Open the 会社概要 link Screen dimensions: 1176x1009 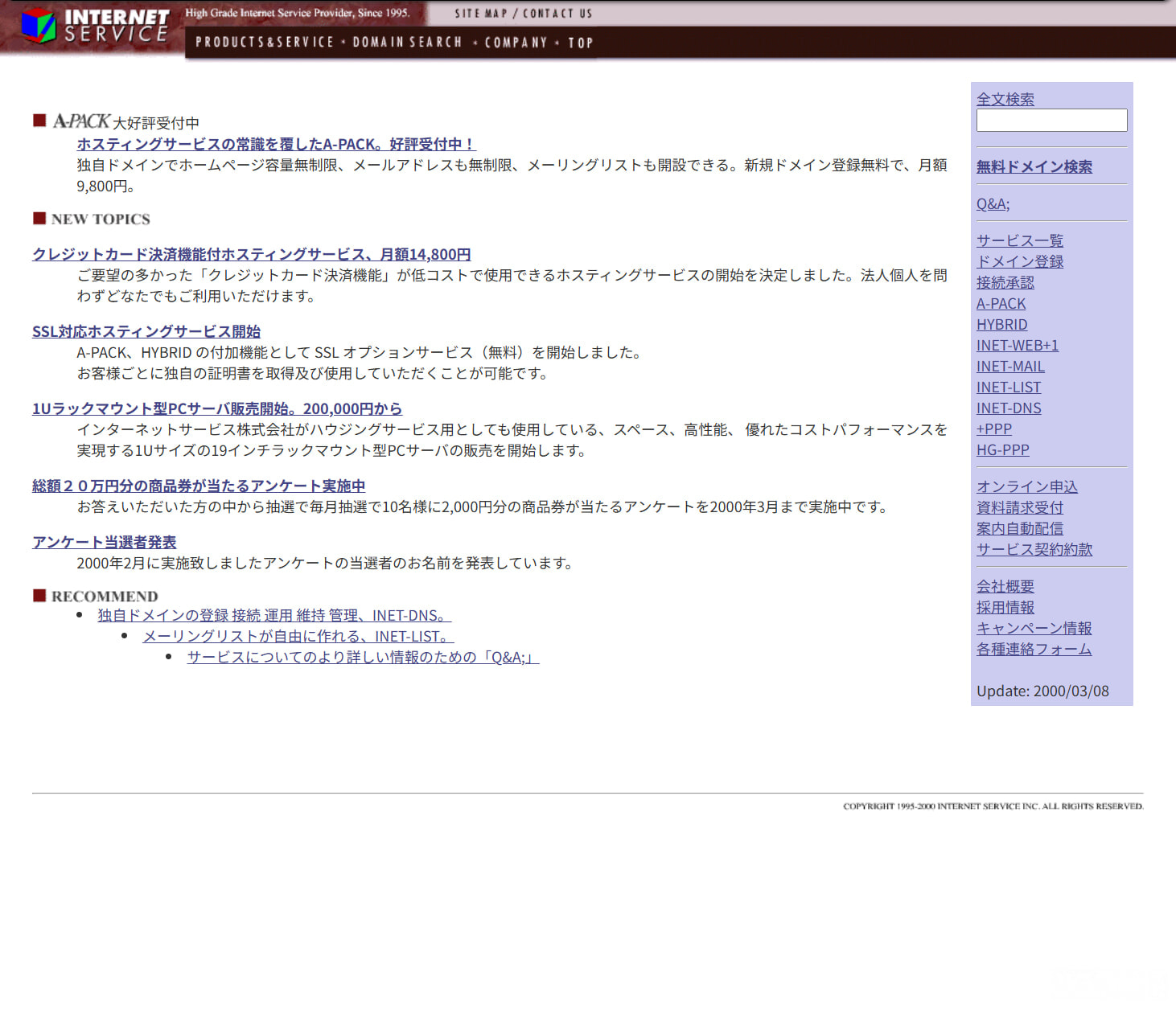pyautogui.click(x=1005, y=586)
